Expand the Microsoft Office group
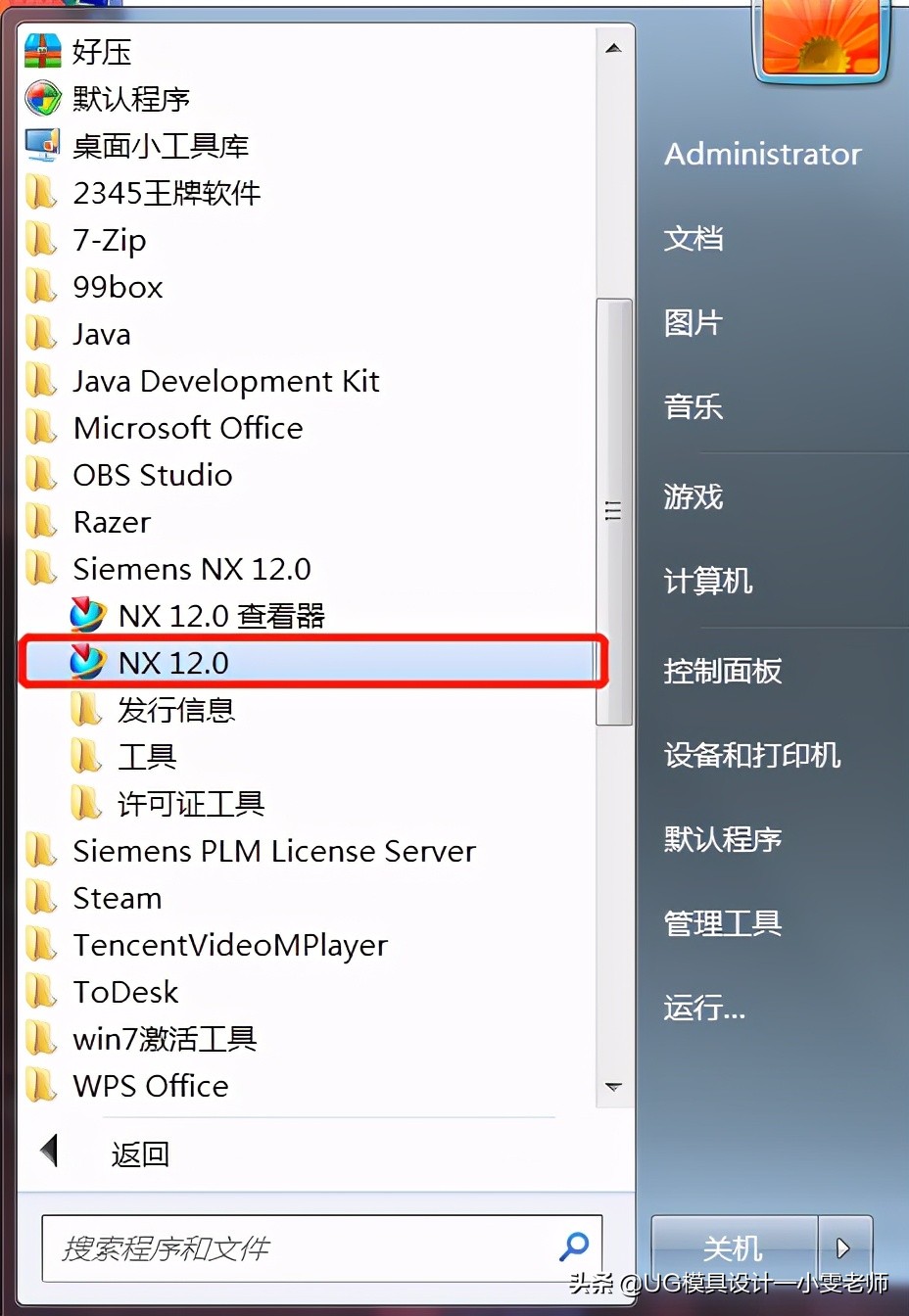Viewport: 909px width, 1316px height. (188, 428)
